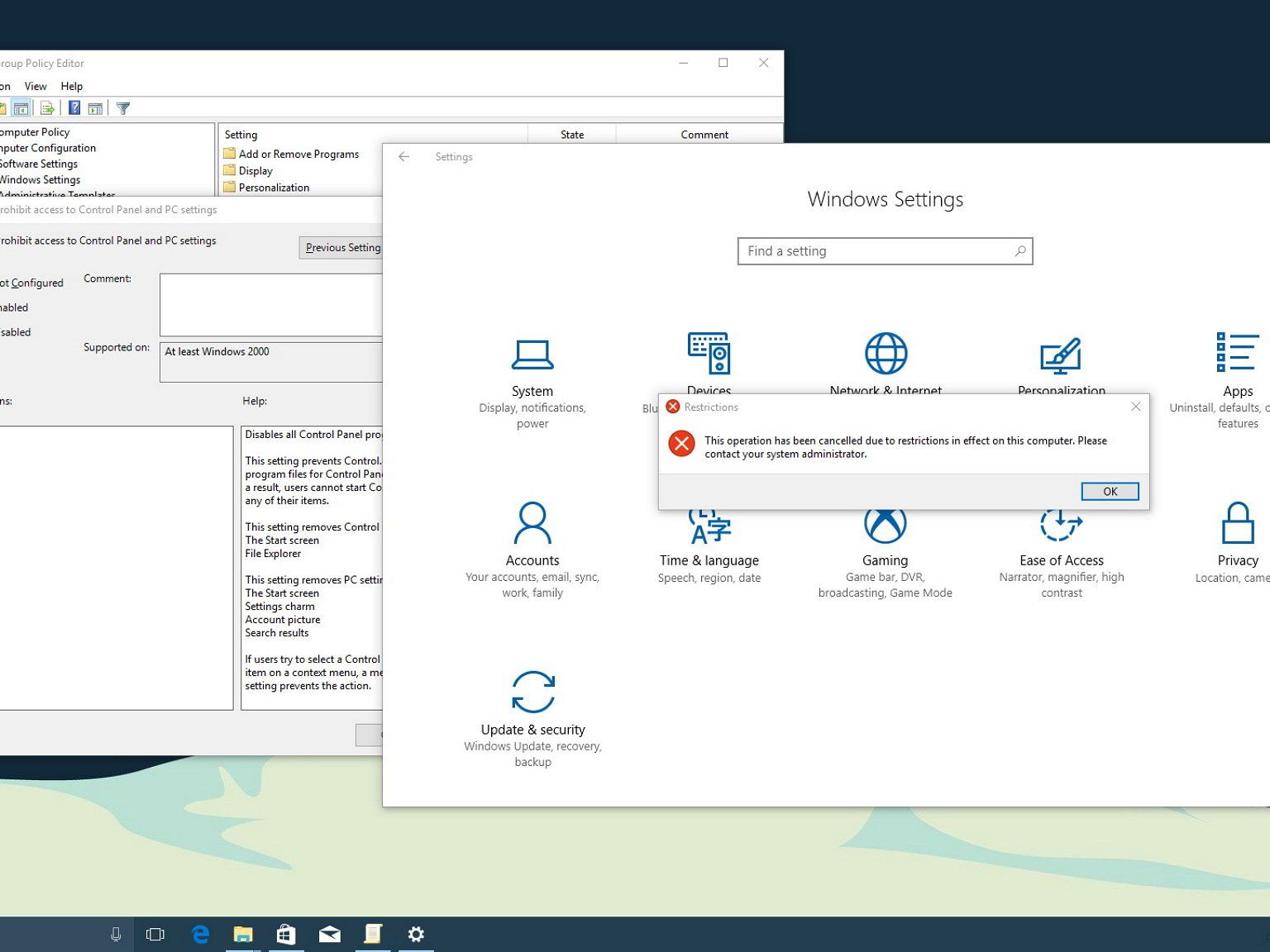Click the Export List toolbar icon
Image resolution: width=1270 pixels, height=952 pixels.
click(x=47, y=108)
